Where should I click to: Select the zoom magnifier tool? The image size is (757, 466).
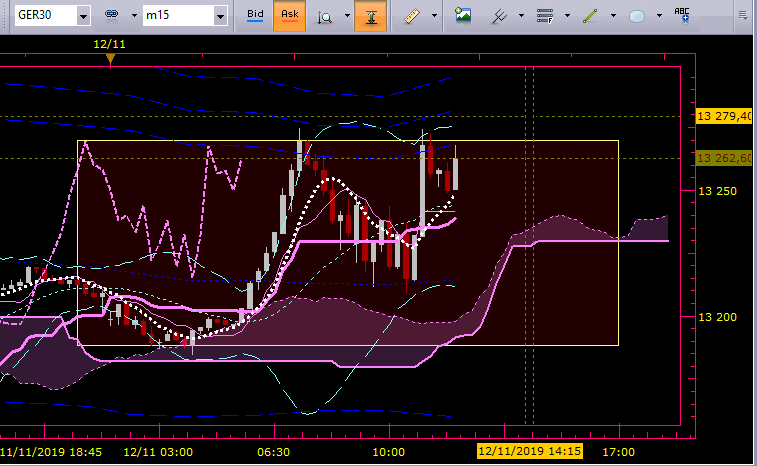tap(325, 16)
